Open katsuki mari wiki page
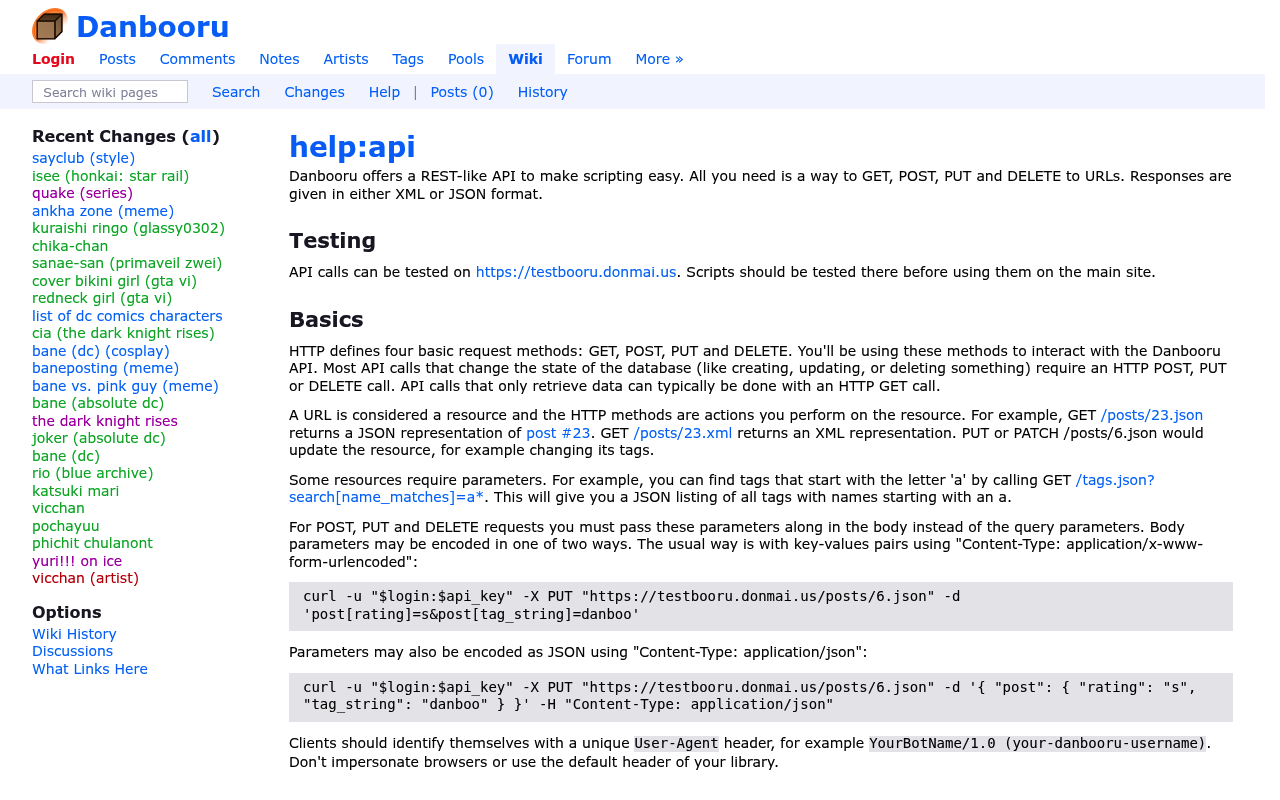 [75, 491]
